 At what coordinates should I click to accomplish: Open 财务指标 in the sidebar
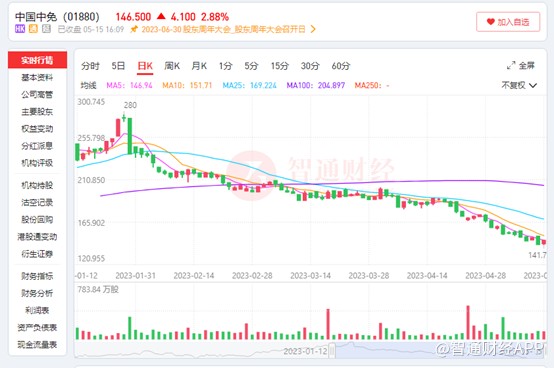coord(37,276)
